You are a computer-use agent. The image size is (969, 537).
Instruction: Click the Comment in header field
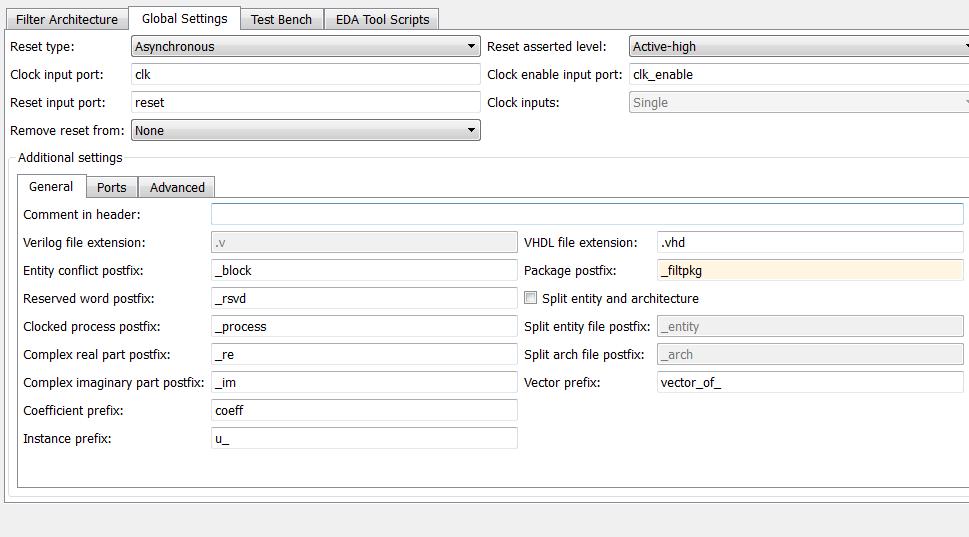pos(587,214)
